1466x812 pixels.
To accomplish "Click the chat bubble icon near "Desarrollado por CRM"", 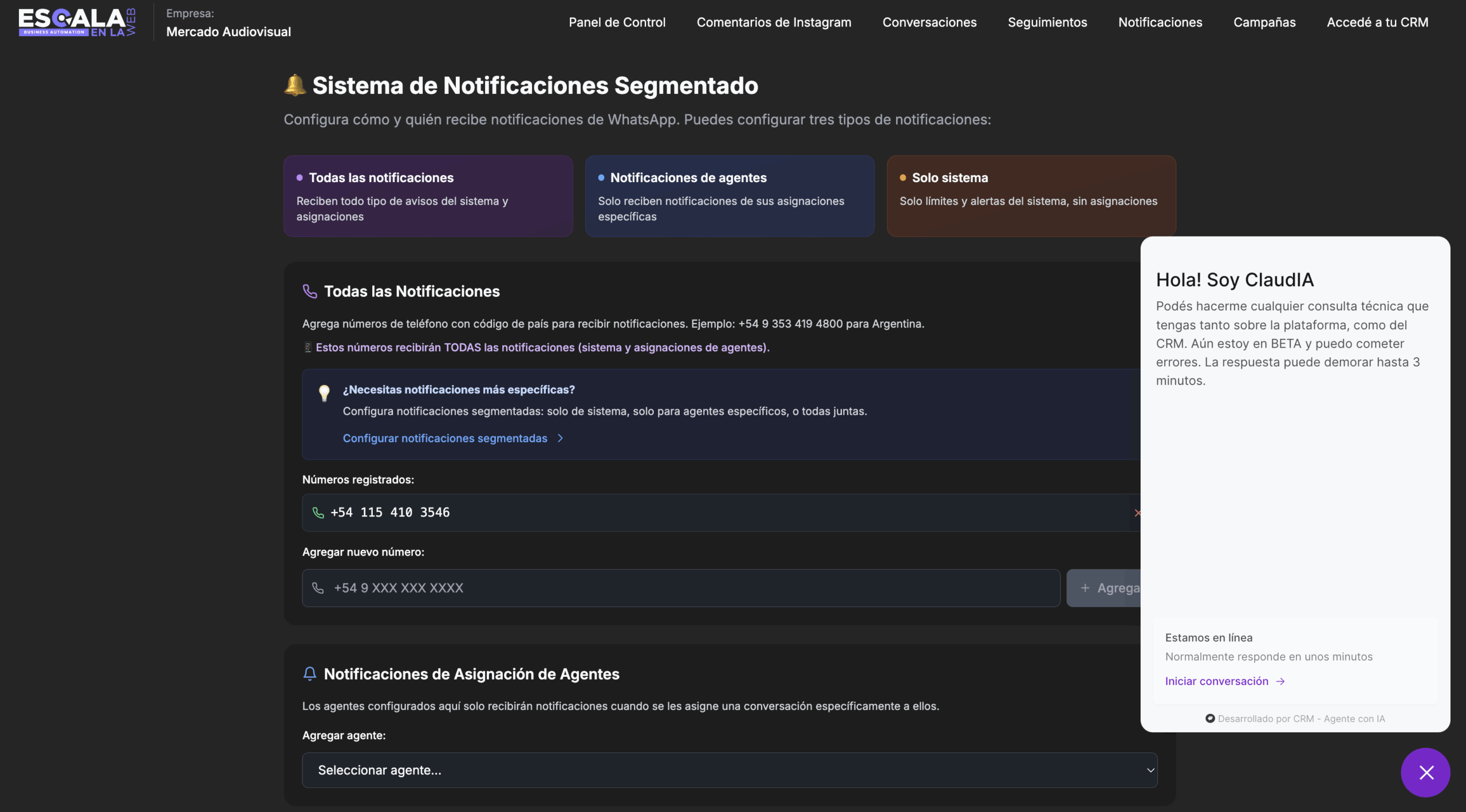I will (1210, 718).
